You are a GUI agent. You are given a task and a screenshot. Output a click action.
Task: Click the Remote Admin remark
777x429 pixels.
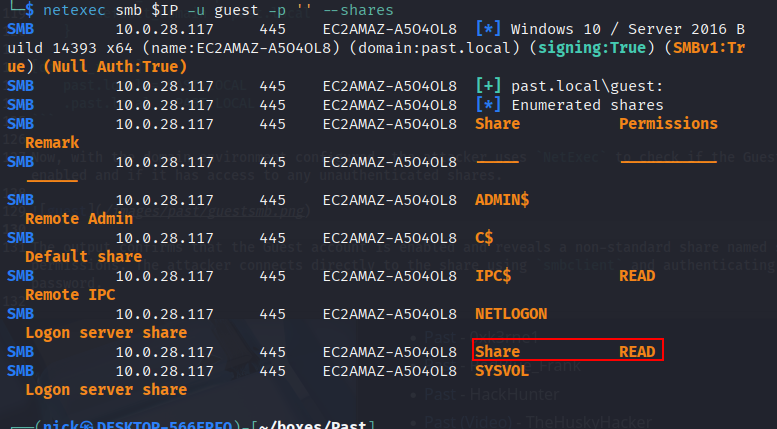(79, 218)
